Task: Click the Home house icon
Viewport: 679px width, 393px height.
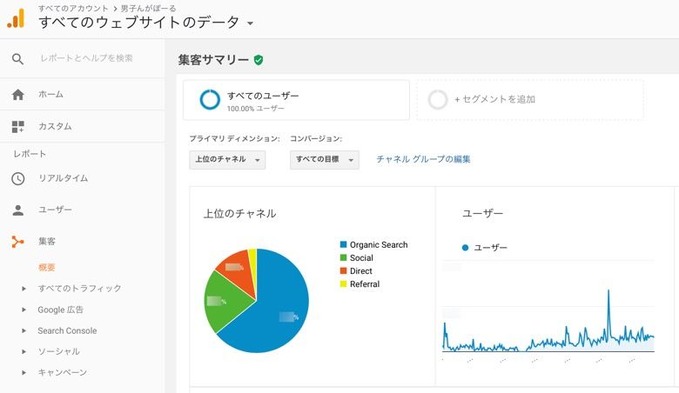Action: click(x=18, y=94)
